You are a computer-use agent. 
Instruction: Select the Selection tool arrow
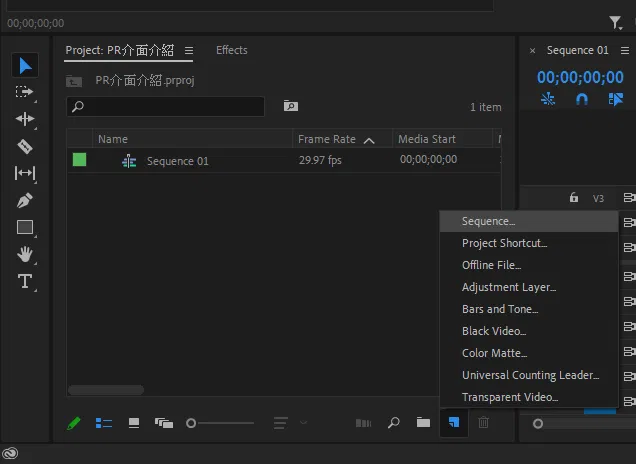coord(25,65)
